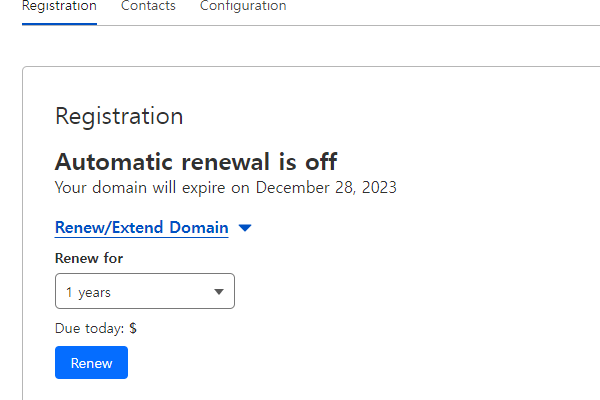This screenshot has width=600, height=400.
Task: Click the Automatic renewal is off heading
Action: pyautogui.click(x=196, y=162)
